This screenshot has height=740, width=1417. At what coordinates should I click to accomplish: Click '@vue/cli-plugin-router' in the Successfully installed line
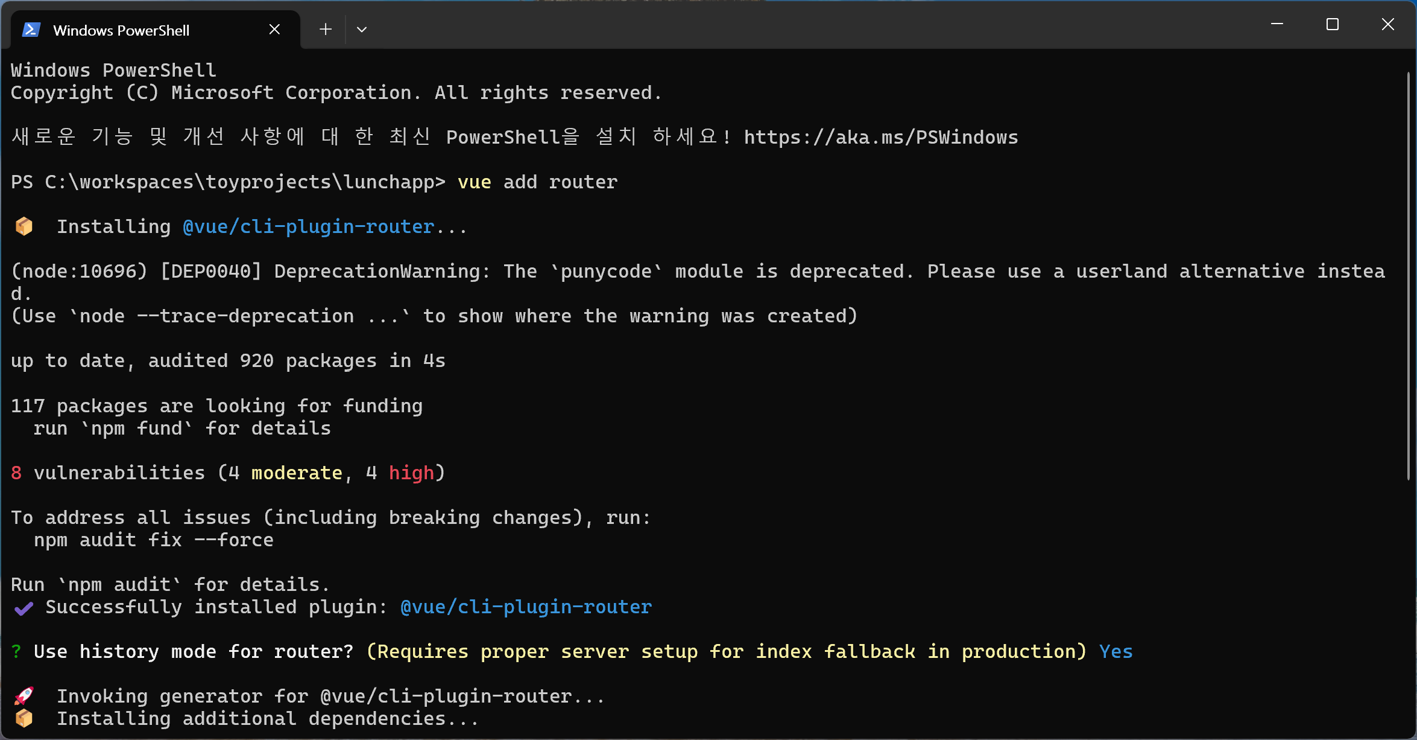(526, 607)
